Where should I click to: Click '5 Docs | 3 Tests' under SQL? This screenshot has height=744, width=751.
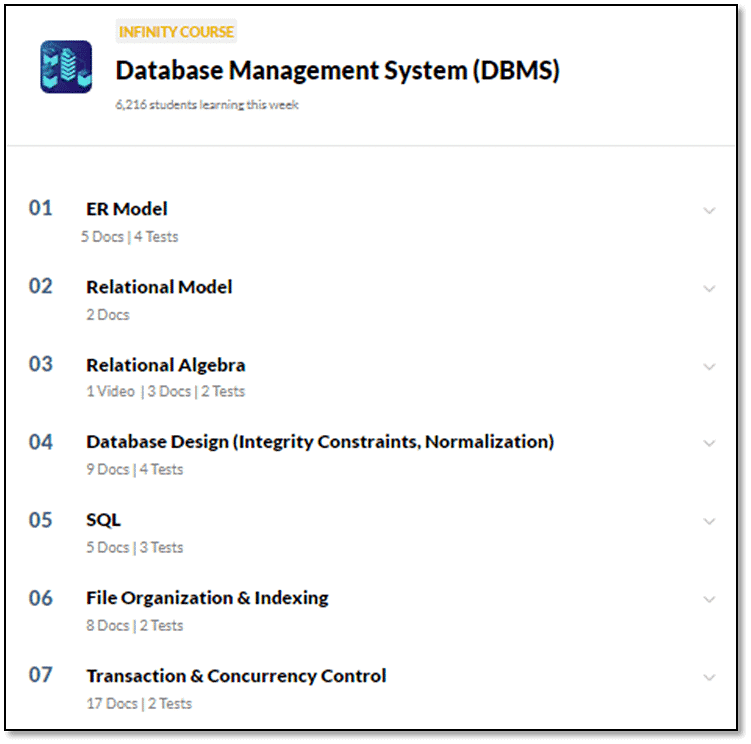(x=135, y=548)
